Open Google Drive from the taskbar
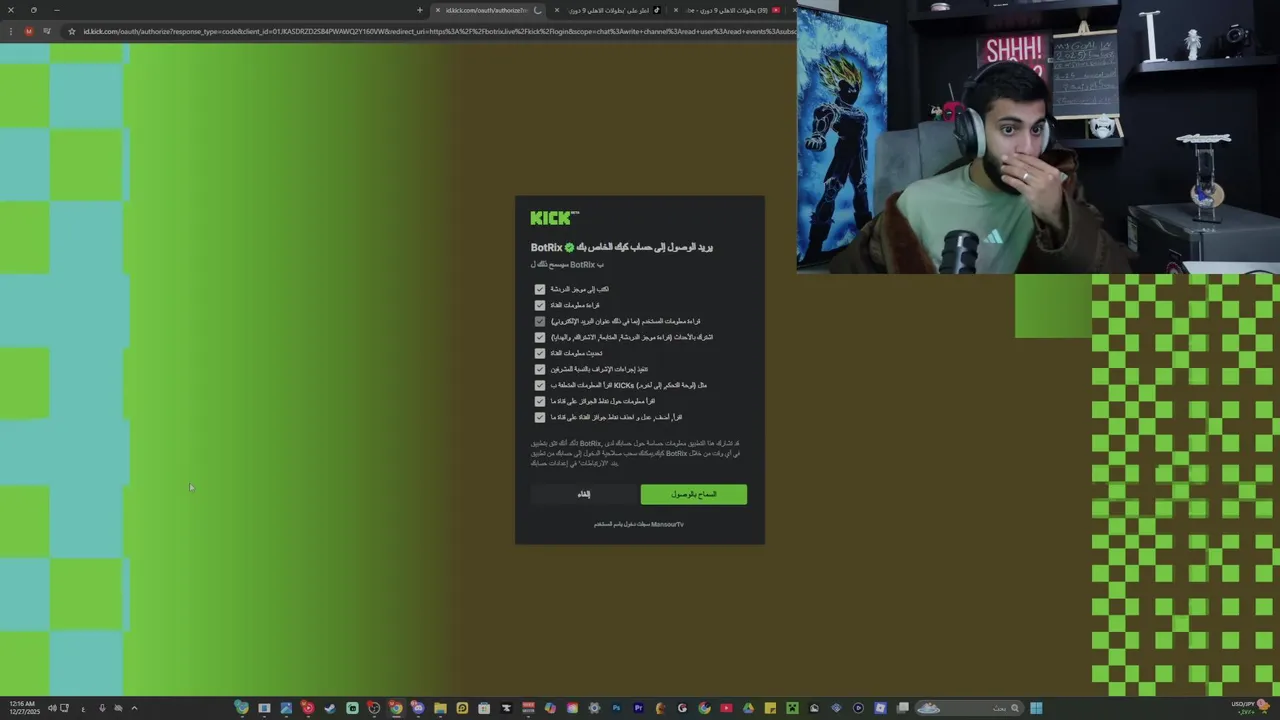 [x=748, y=708]
